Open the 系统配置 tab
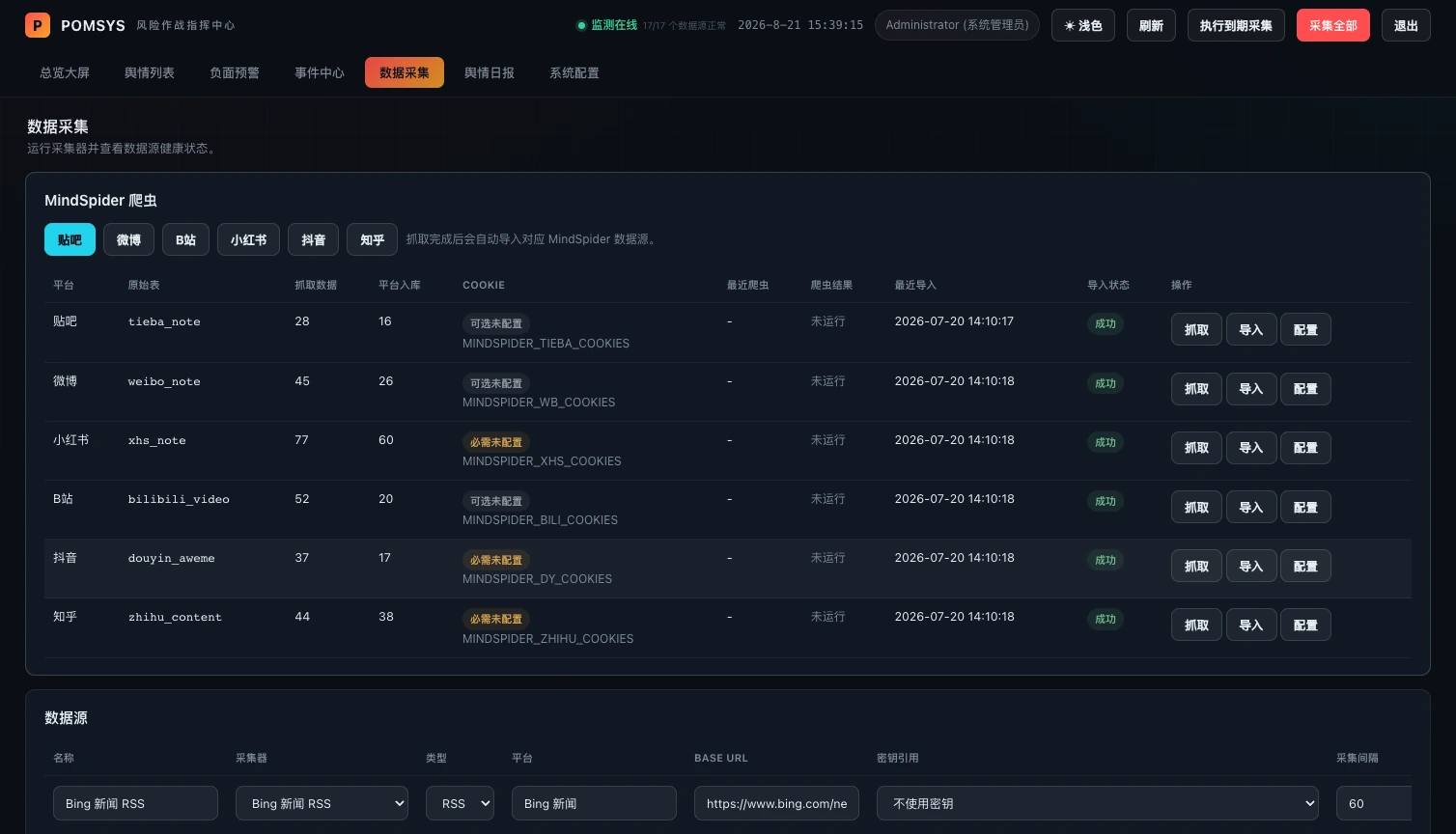 pos(574,72)
